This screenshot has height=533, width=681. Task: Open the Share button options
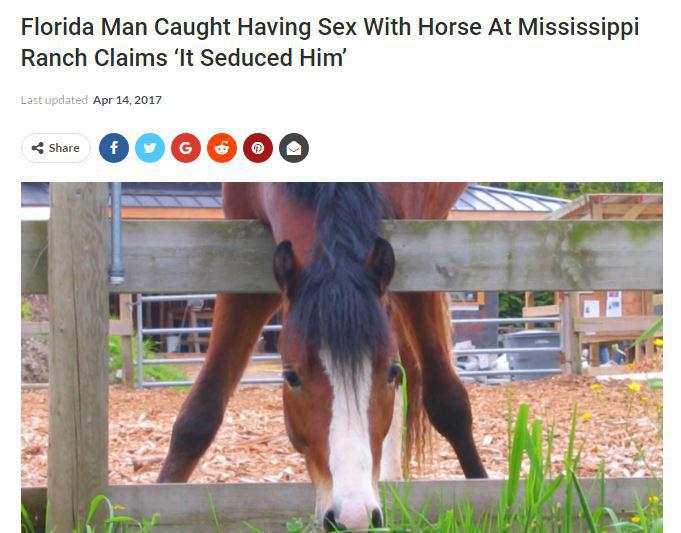[x=56, y=148]
